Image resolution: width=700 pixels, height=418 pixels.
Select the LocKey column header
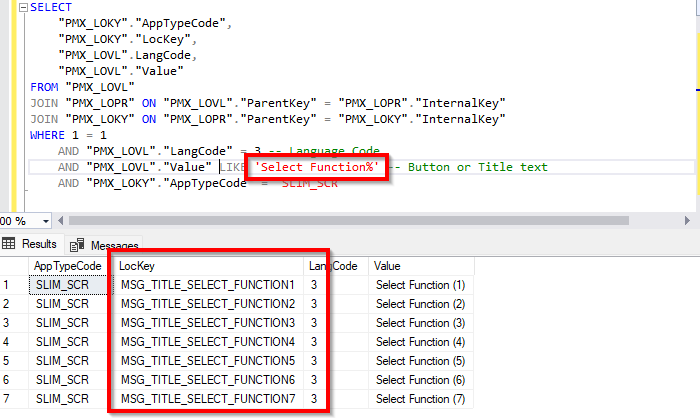tap(208, 266)
